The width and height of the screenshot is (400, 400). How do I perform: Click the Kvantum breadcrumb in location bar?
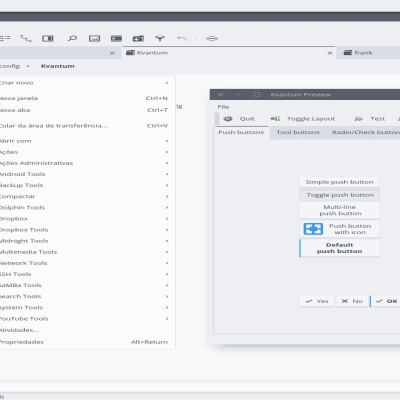click(x=58, y=66)
